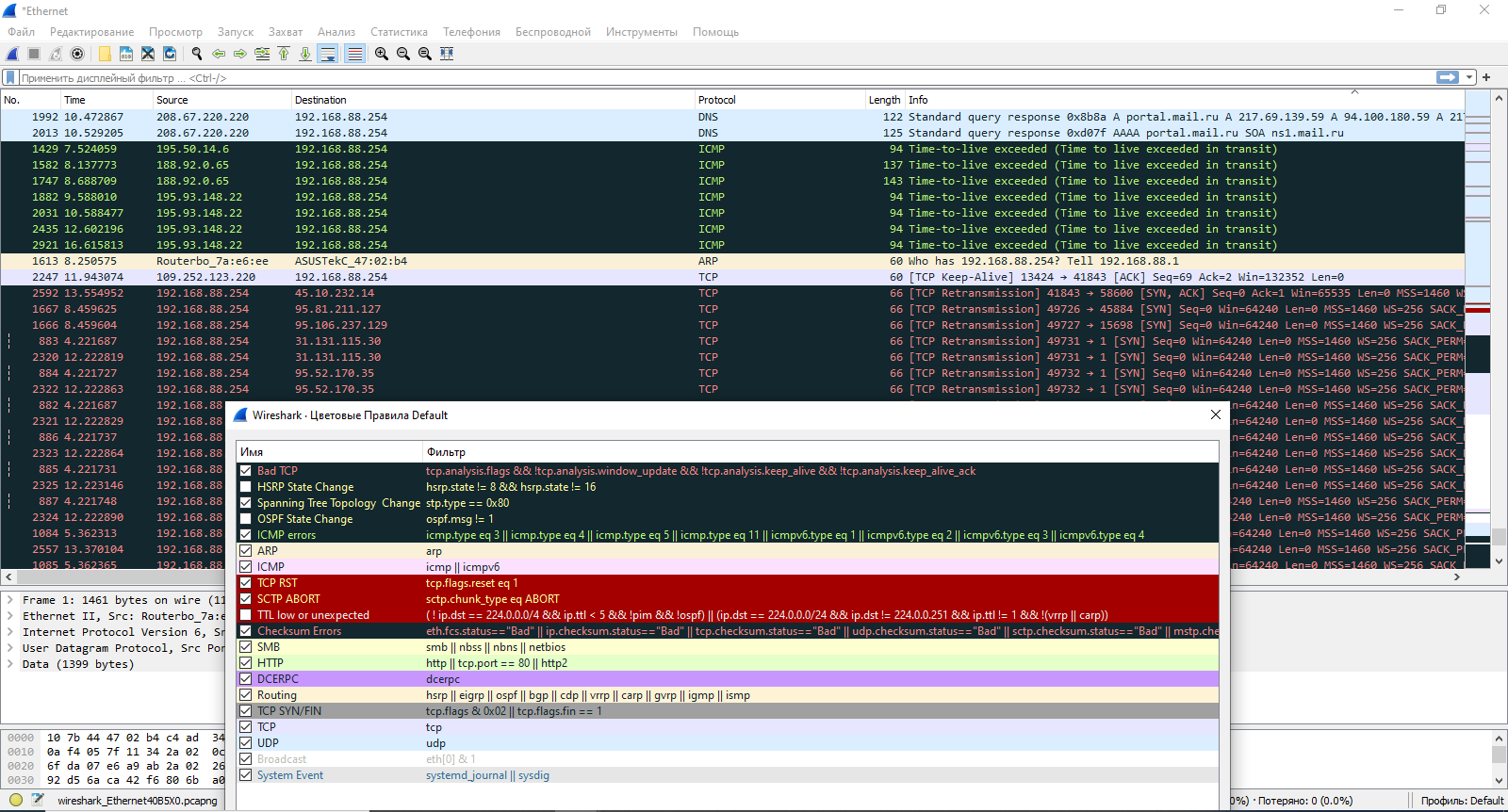Viewport: 1508px width, 812px height.
Task: Sort packets by Source column header
Action: coord(221,100)
